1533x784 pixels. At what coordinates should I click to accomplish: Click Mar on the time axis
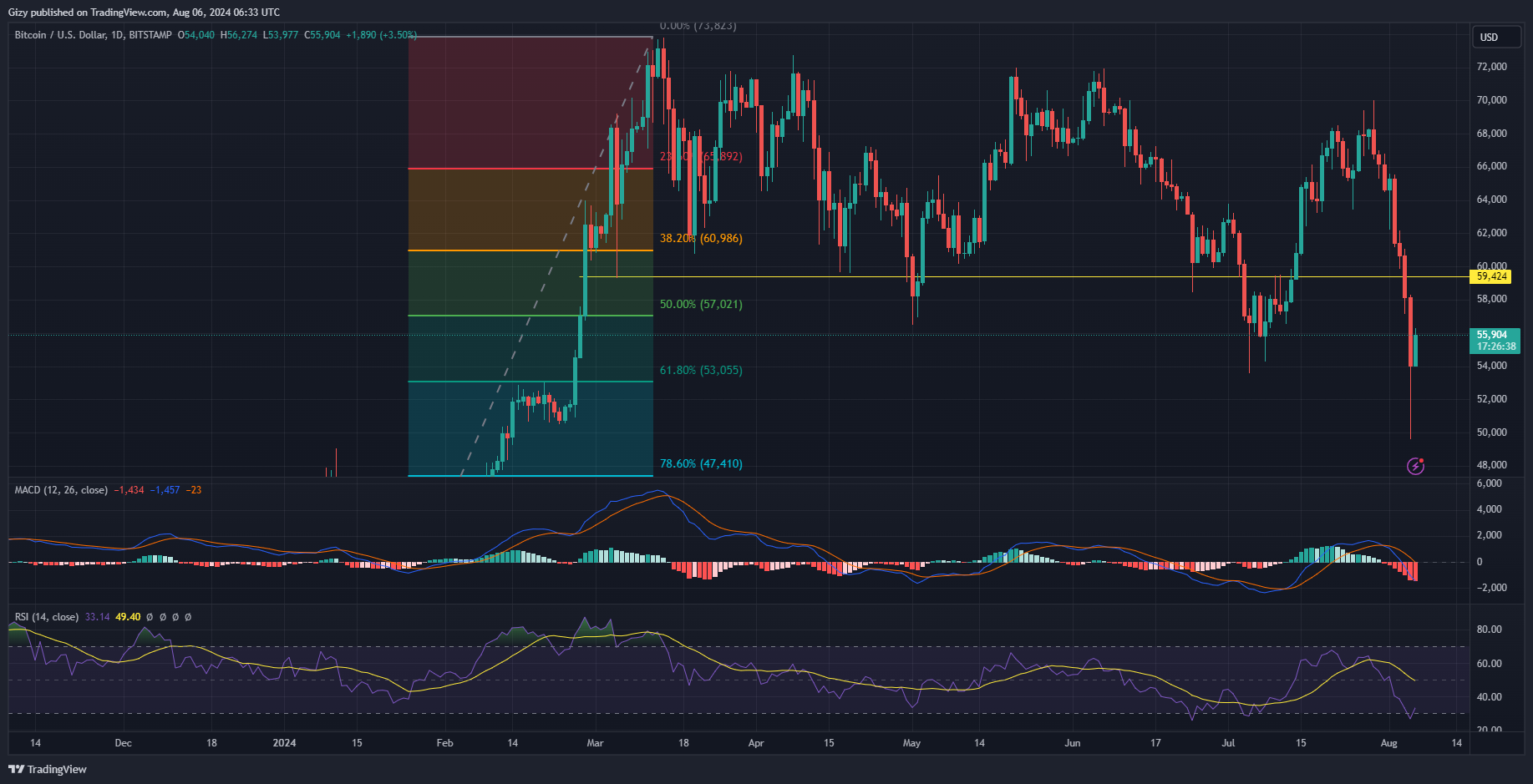[595, 743]
